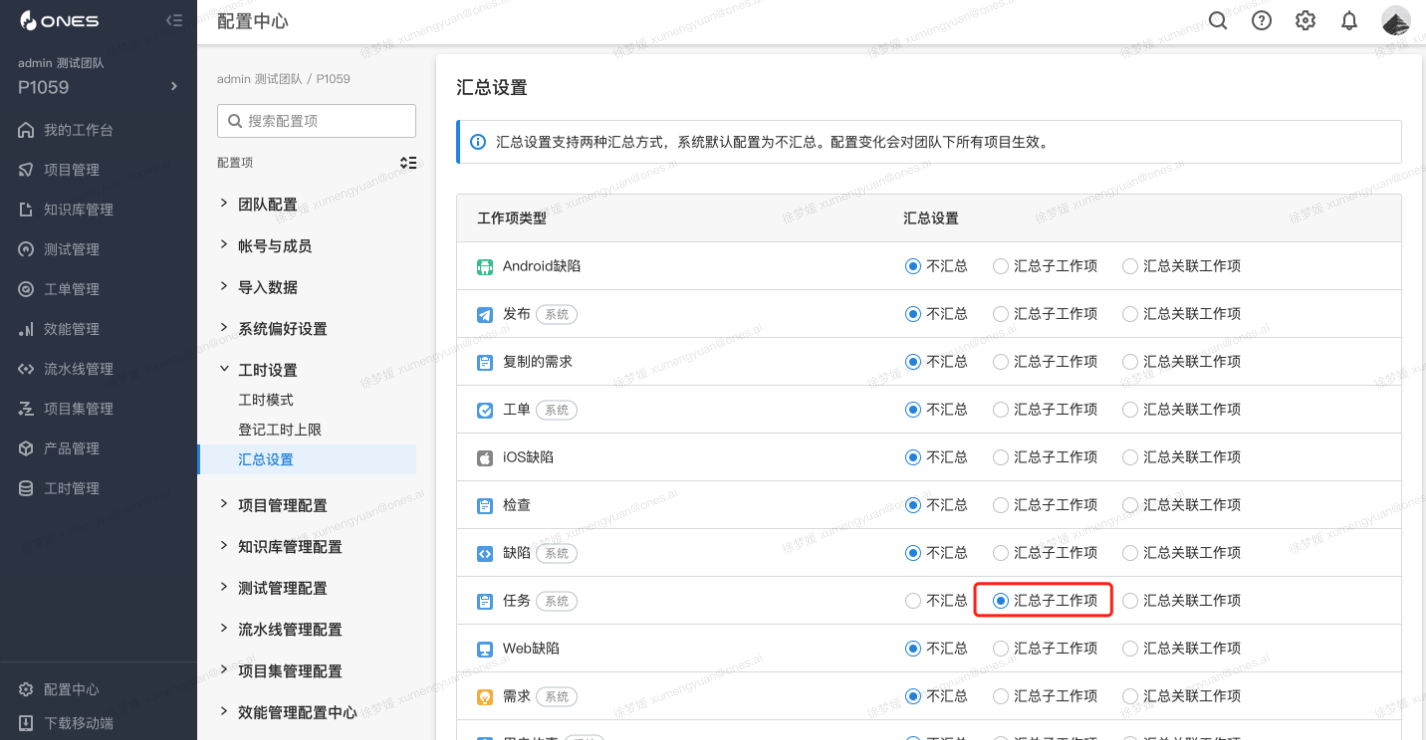
Task: Open the P1059 team switcher arrow
Action: pos(174,86)
